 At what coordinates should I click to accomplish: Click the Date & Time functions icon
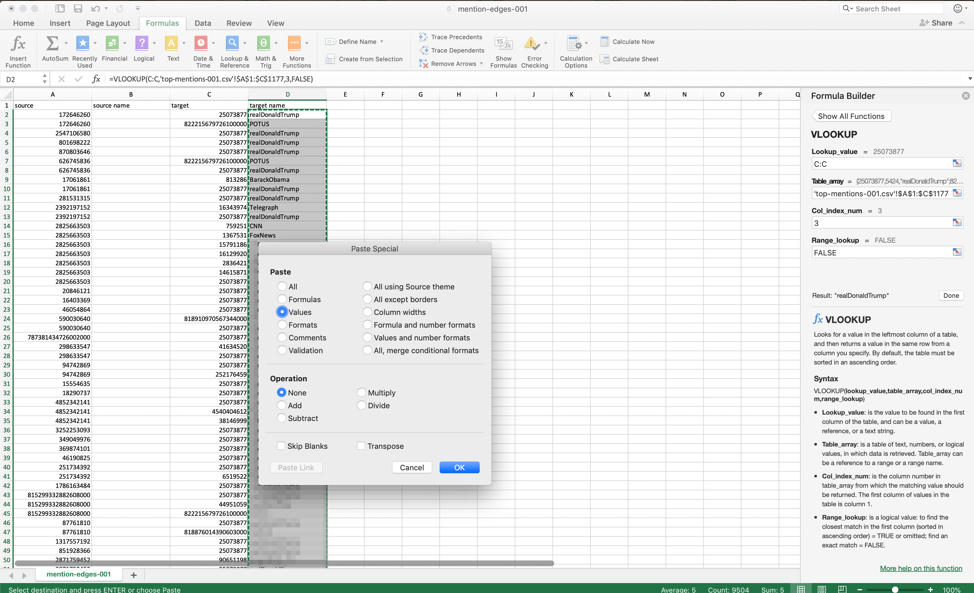coord(200,43)
